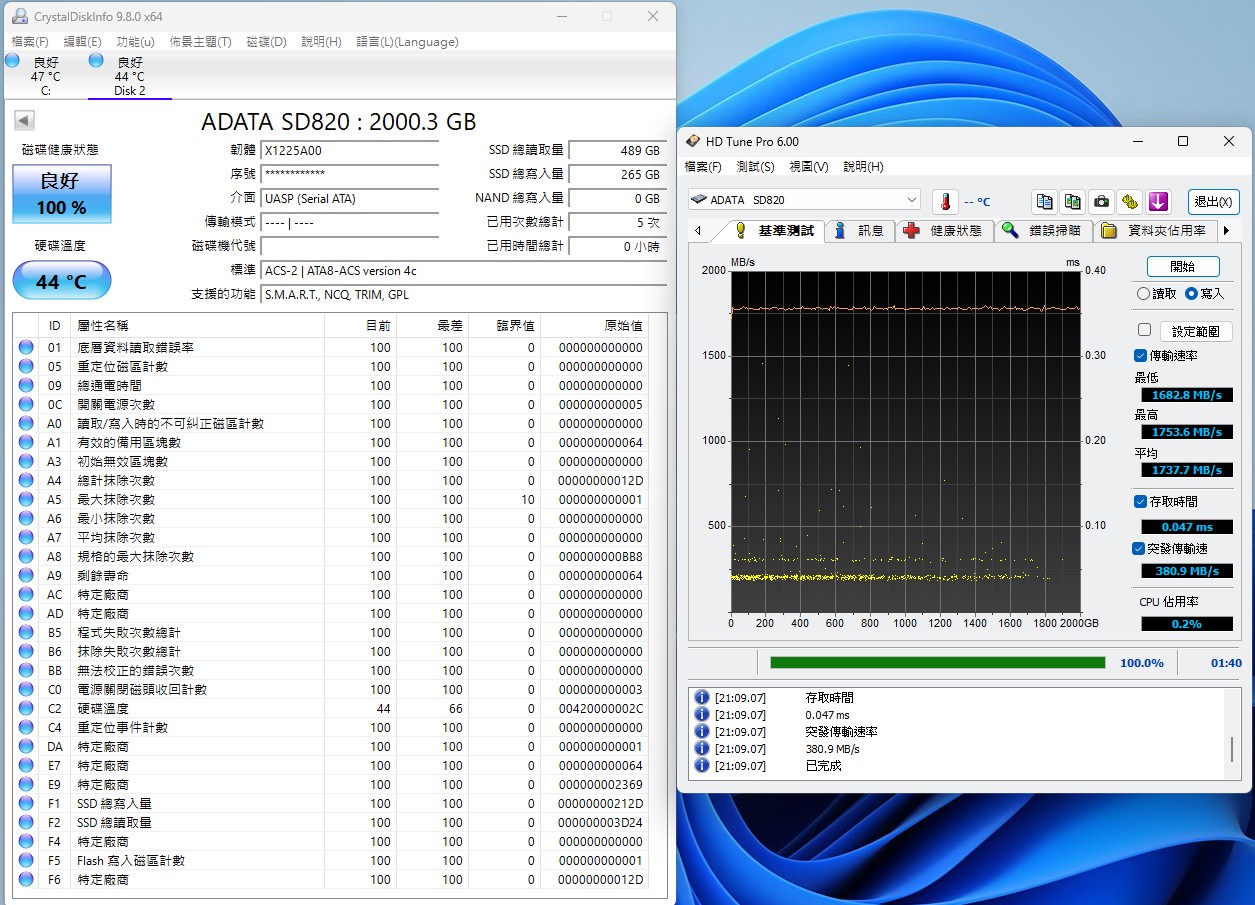This screenshot has height=905, width=1255.
Task: Switch to 健康狀態 tab
Action: [945, 231]
